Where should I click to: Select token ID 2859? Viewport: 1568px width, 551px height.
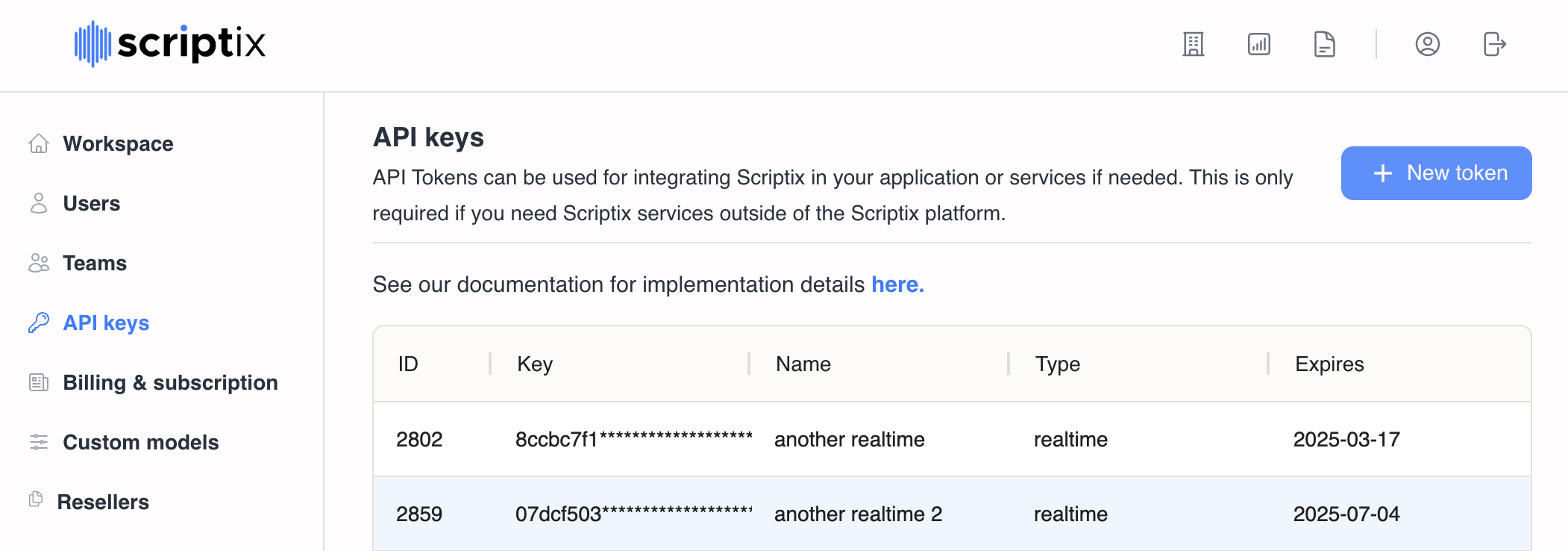[x=419, y=514]
